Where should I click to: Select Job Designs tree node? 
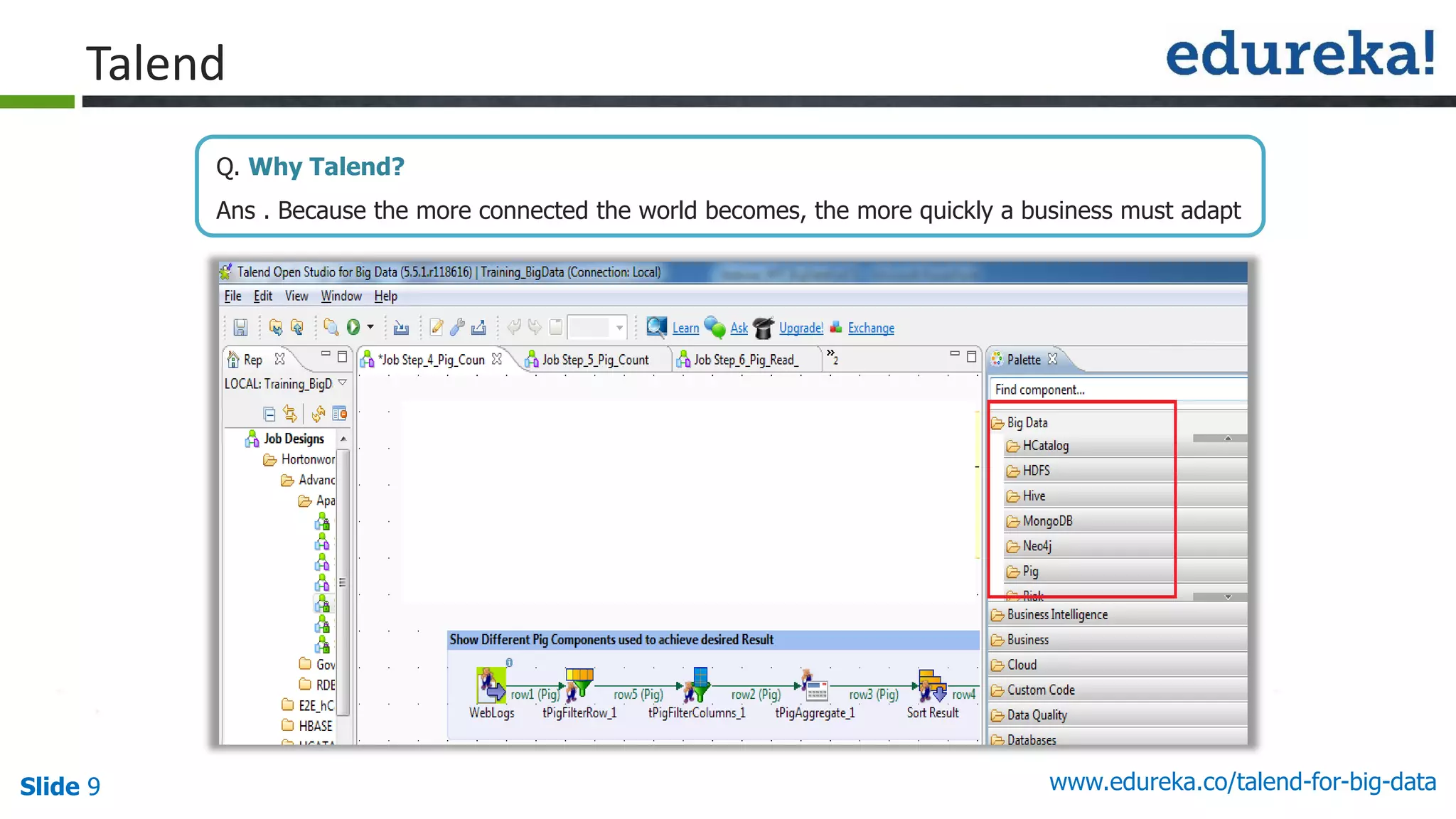coord(294,439)
